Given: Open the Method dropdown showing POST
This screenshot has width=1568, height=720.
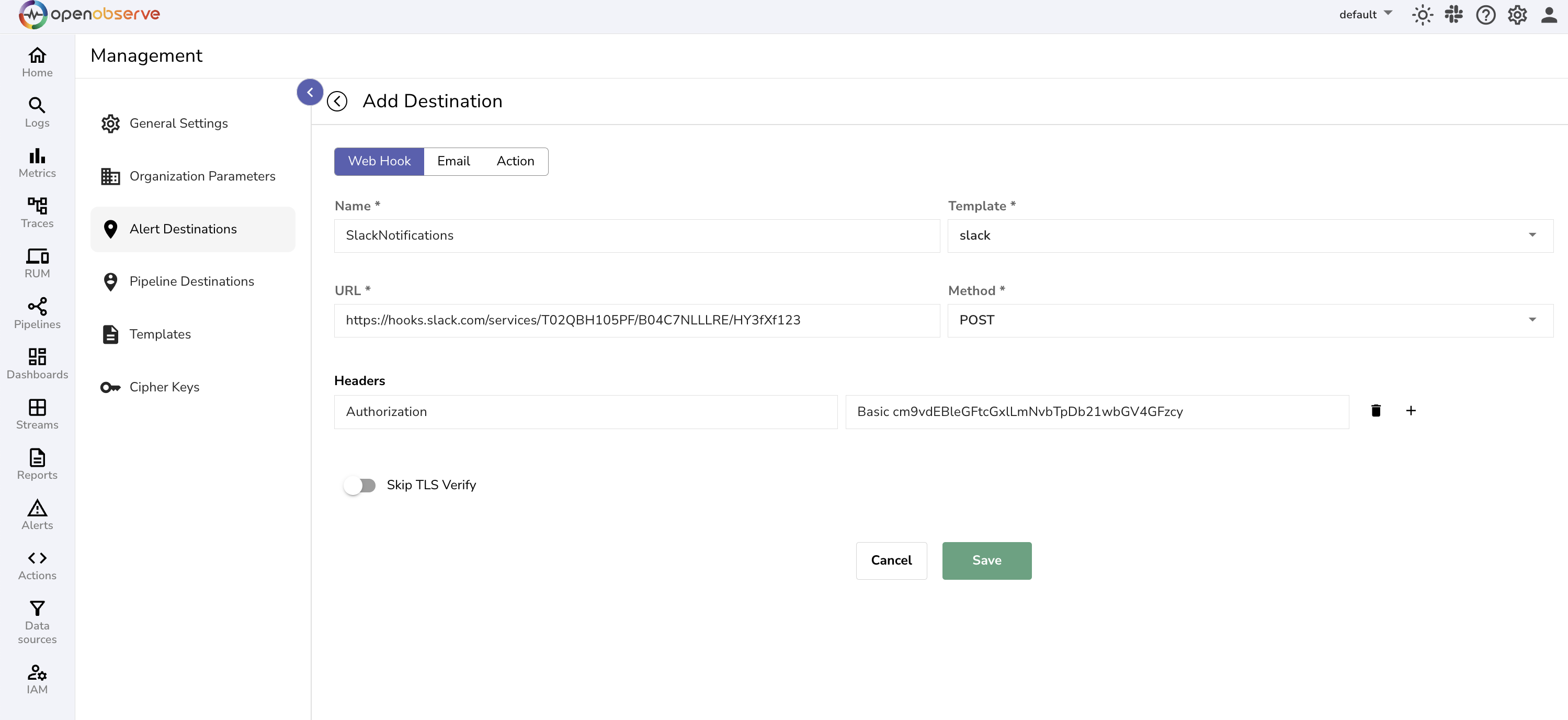Looking at the screenshot, I should point(1249,320).
